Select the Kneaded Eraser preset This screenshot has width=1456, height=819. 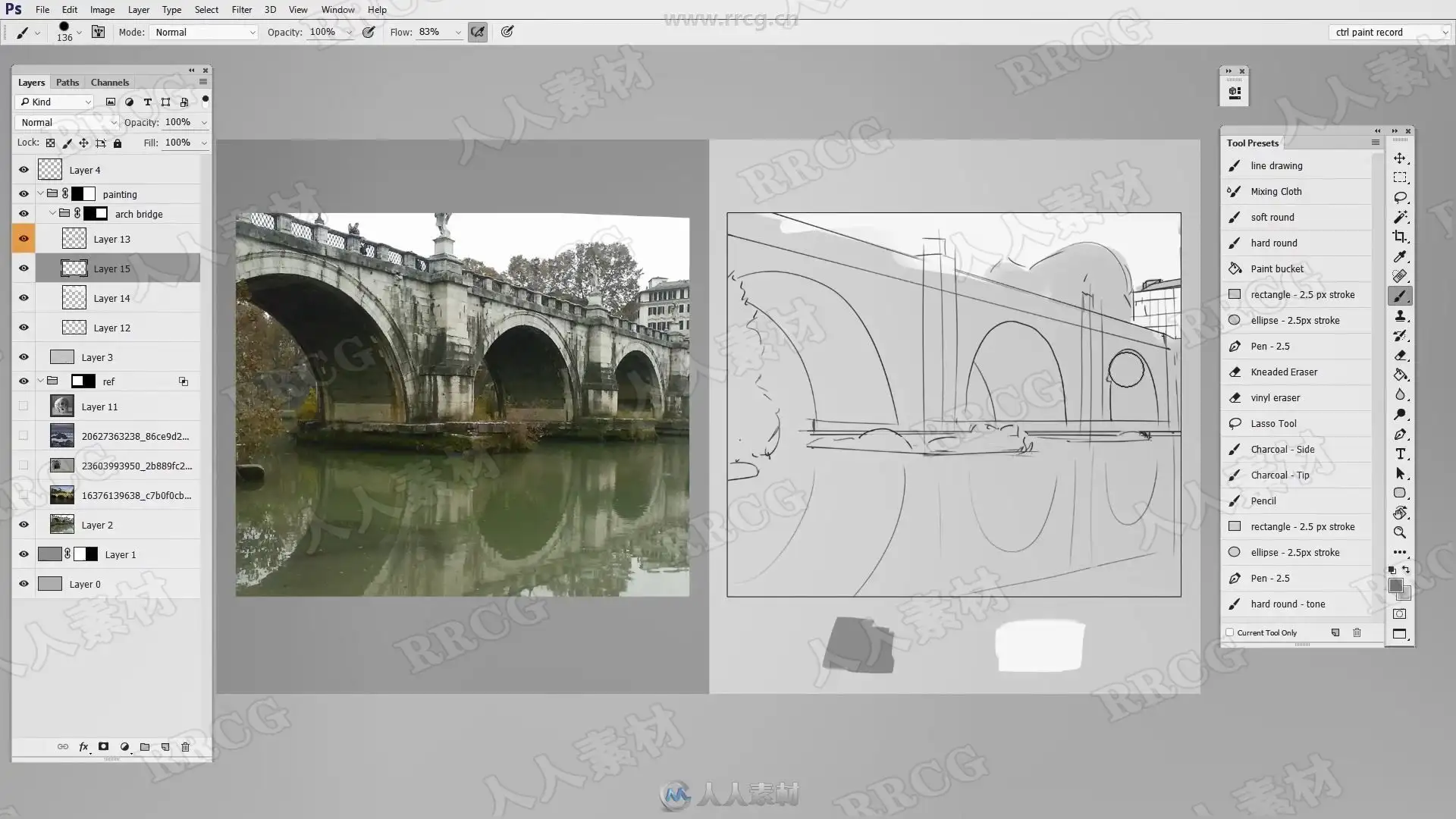coord(1283,372)
